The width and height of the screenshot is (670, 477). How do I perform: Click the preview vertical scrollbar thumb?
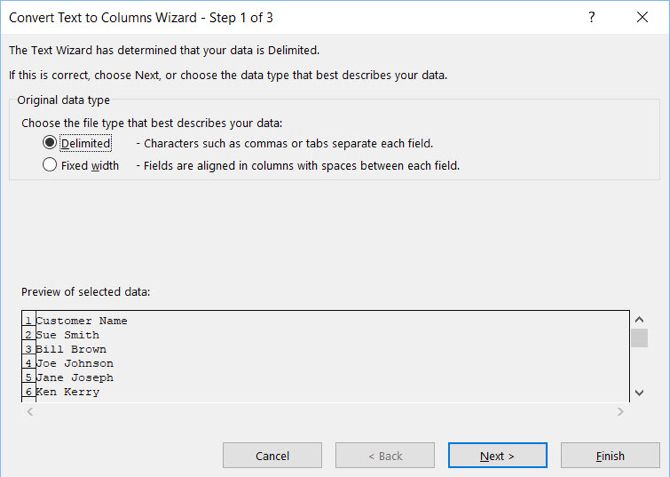tap(638, 338)
